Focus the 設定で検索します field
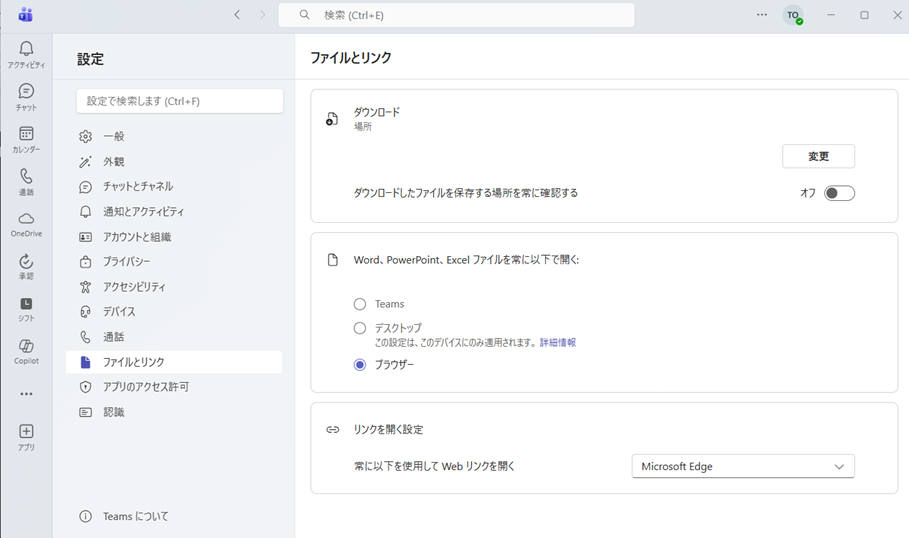Image resolution: width=909 pixels, height=538 pixels. [180, 101]
